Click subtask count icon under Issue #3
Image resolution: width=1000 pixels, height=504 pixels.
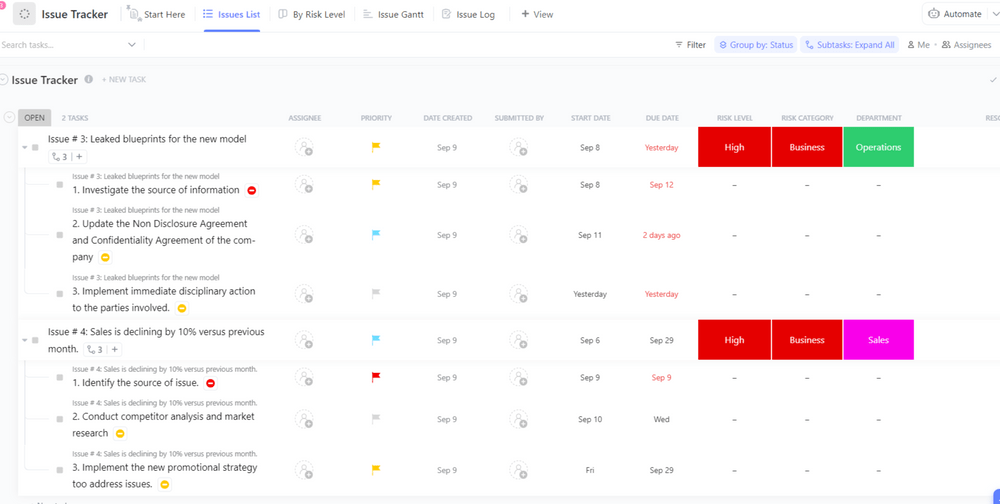59,157
